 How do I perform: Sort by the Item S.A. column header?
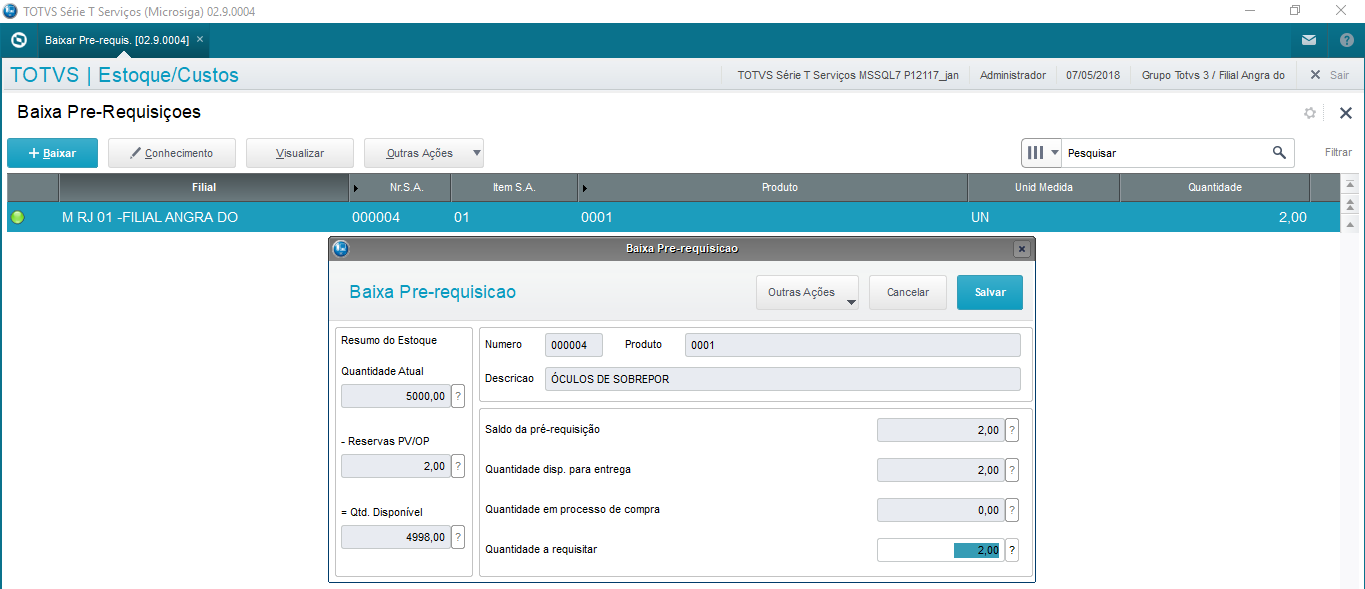(x=514, y=187)
